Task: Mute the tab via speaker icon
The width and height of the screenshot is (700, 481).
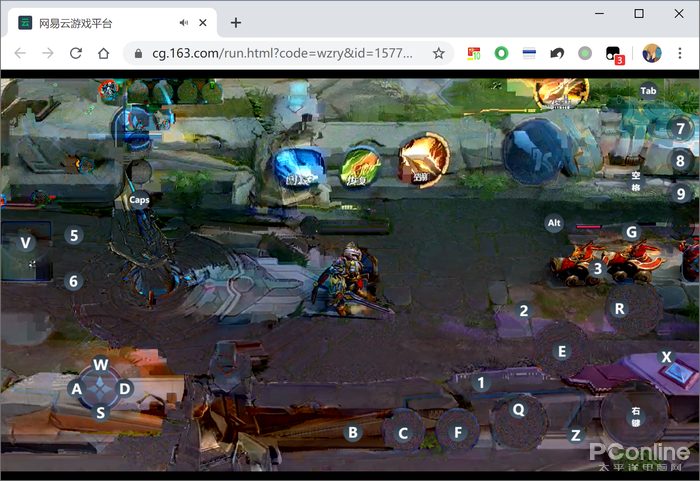Action: (x=184, y=23)
